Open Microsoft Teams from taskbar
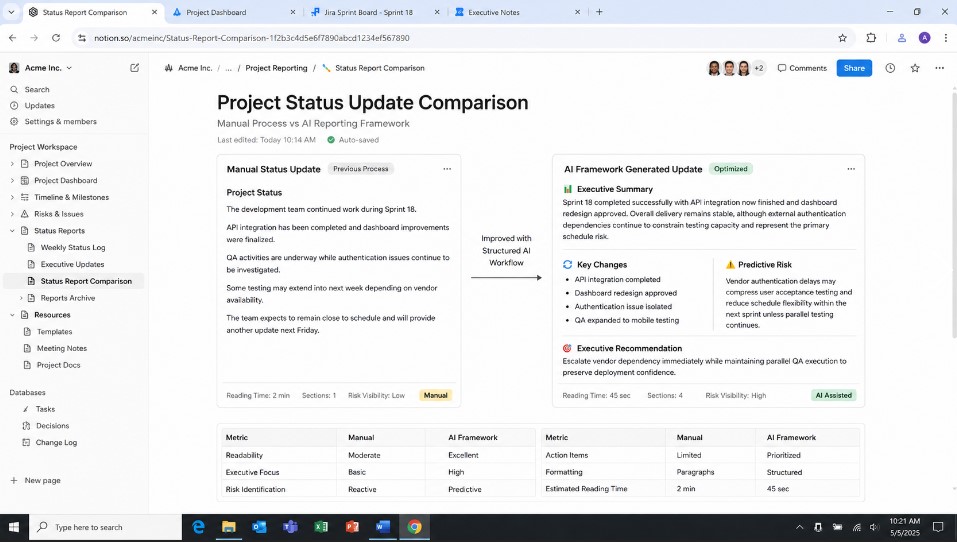 coord(291,527)
